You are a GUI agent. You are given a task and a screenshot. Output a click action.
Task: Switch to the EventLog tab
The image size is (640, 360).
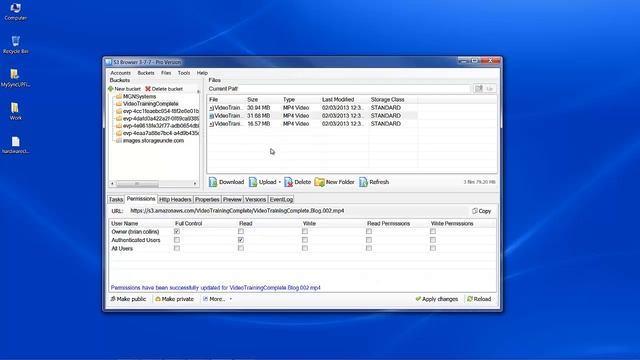281,200
